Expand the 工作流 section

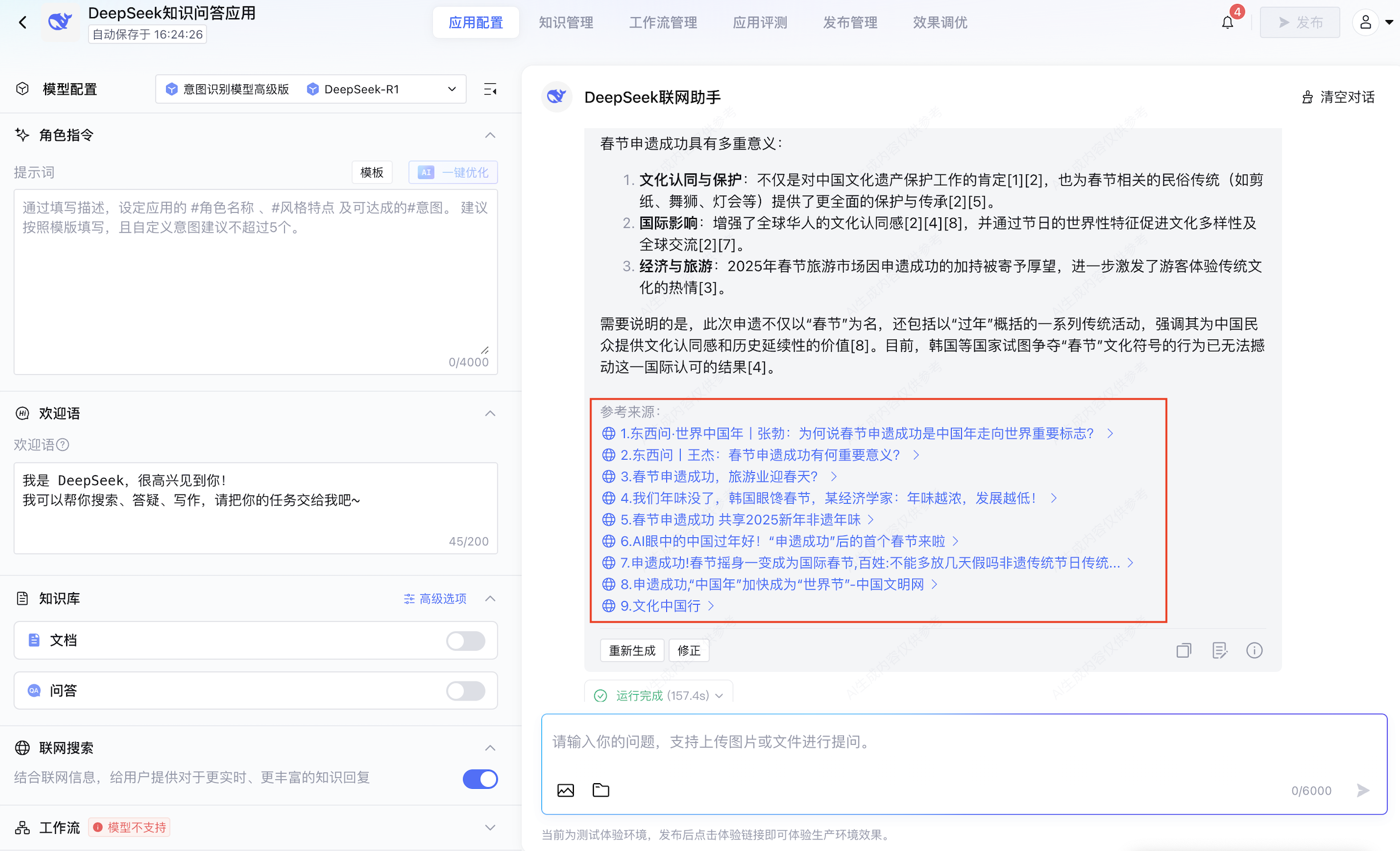490,827
